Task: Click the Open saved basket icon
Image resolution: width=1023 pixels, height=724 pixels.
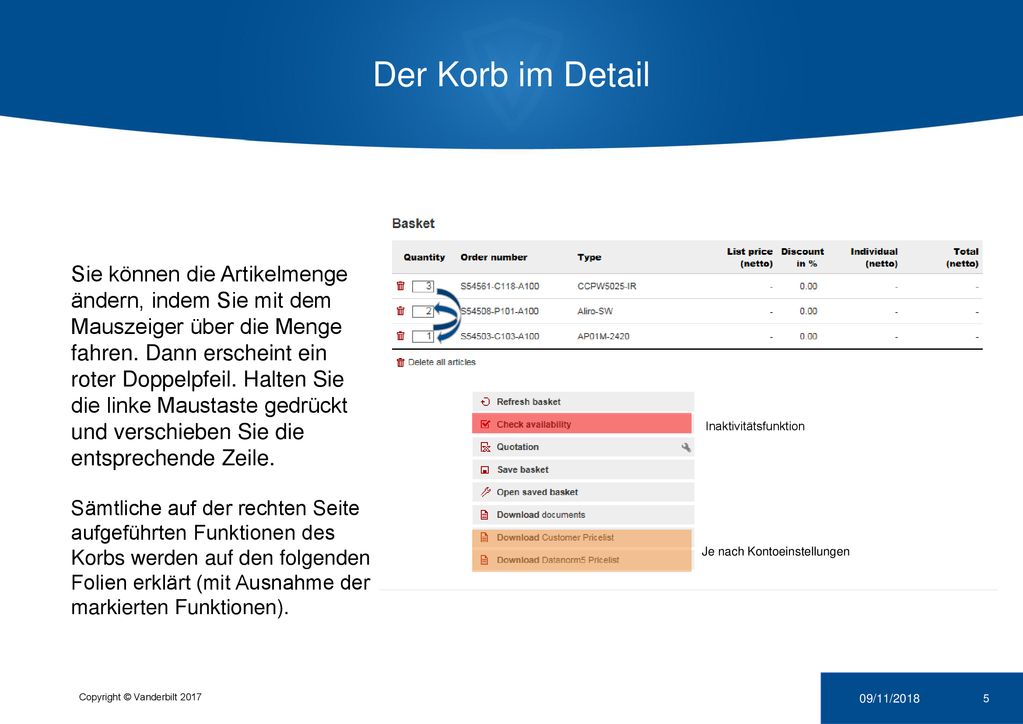Action: click(x=485, y=492)
